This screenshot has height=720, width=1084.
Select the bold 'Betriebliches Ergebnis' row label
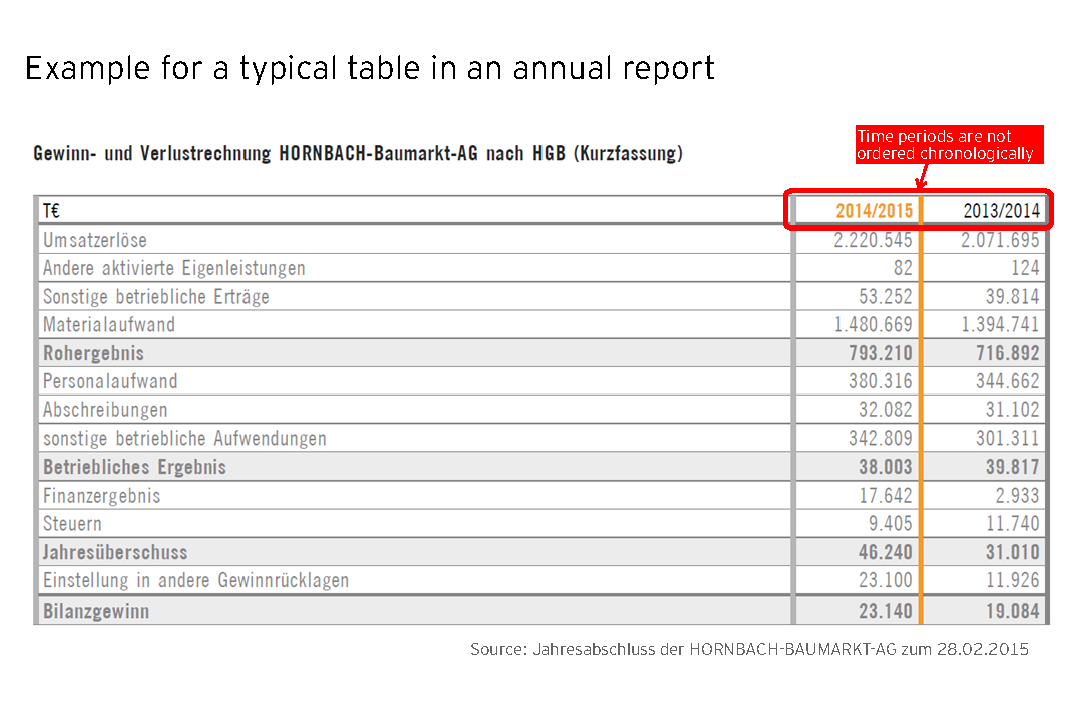[134, 468]
